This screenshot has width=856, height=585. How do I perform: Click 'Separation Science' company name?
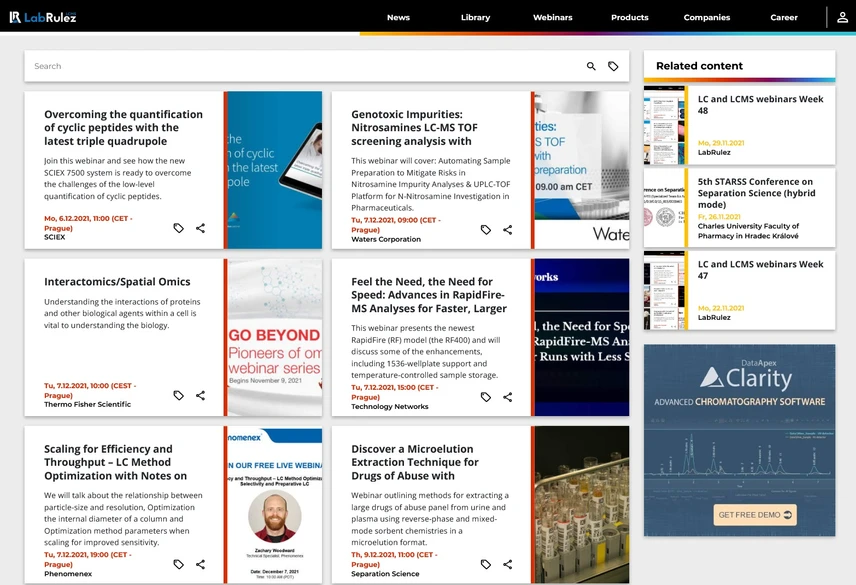(x=385, y=574)
